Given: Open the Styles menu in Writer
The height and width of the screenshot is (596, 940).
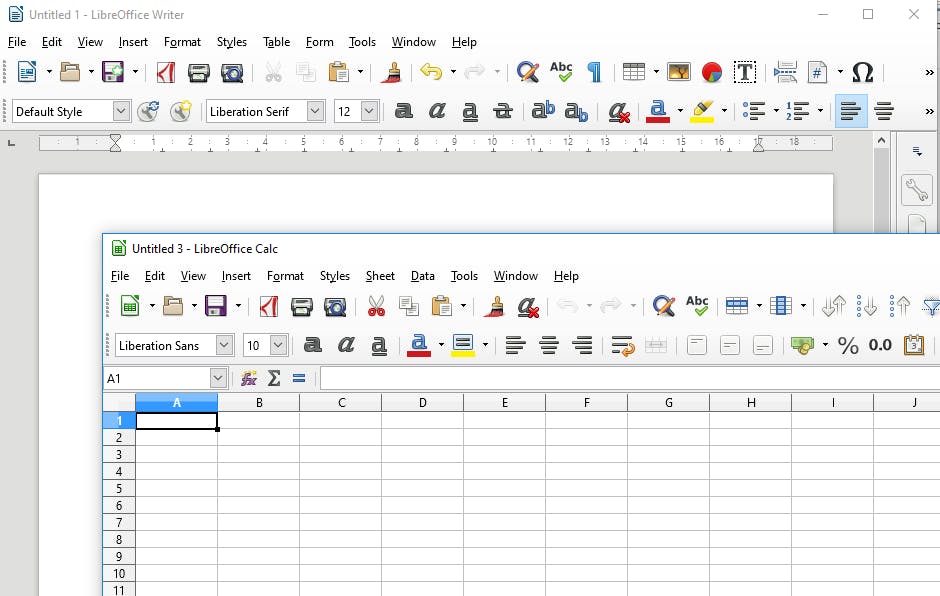Looking at the screenshot, I should pyautogui.click(x=231, y=42).
